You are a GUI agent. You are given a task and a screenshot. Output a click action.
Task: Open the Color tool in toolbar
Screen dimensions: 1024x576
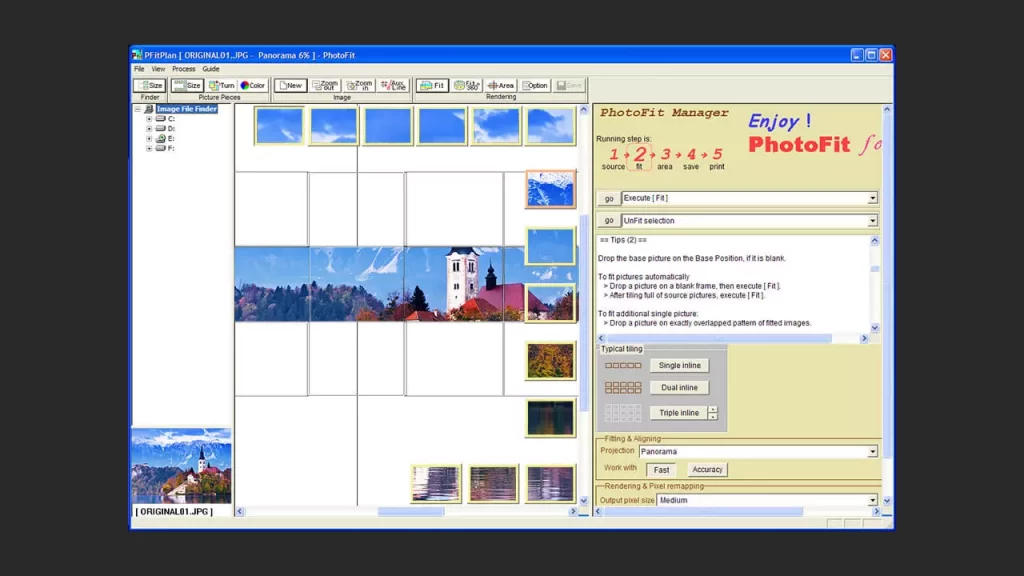pyautogui.click(x=253, y=85)
